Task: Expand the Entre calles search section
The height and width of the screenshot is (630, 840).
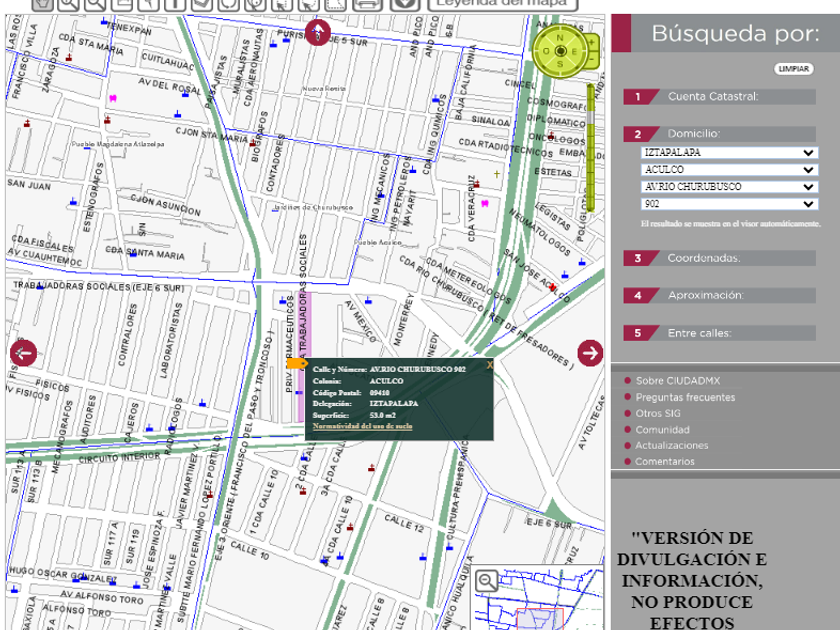Action: pos(699,333)
